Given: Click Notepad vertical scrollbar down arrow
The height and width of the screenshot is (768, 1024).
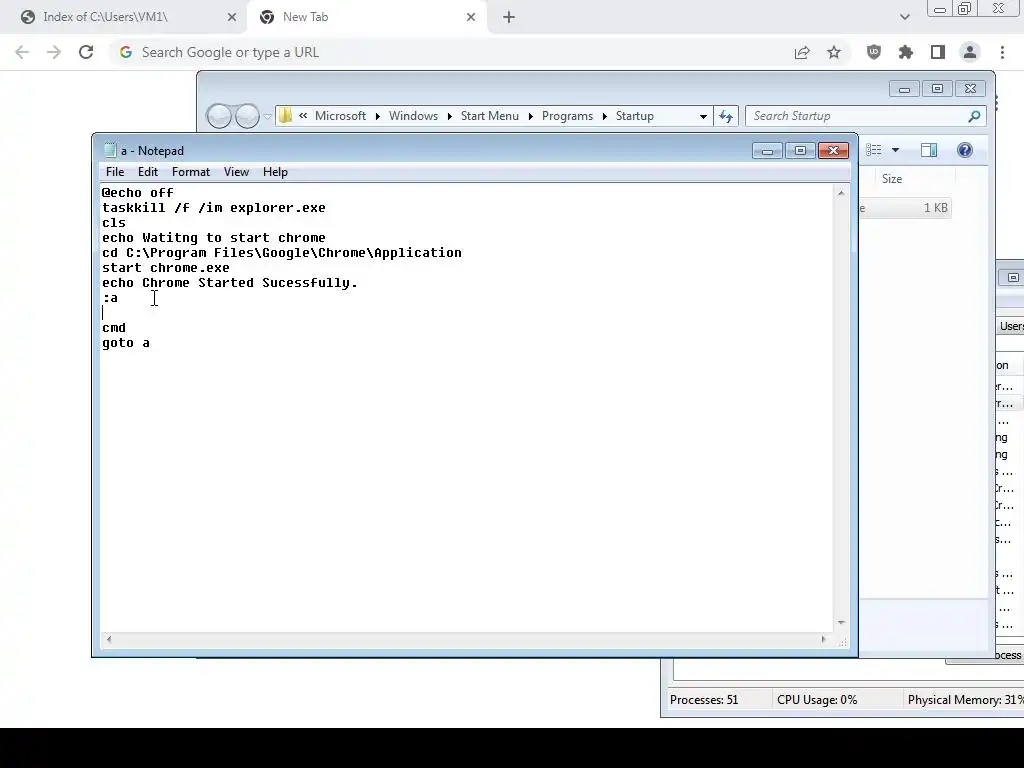Looking at the screenshot, I should 841,623.
